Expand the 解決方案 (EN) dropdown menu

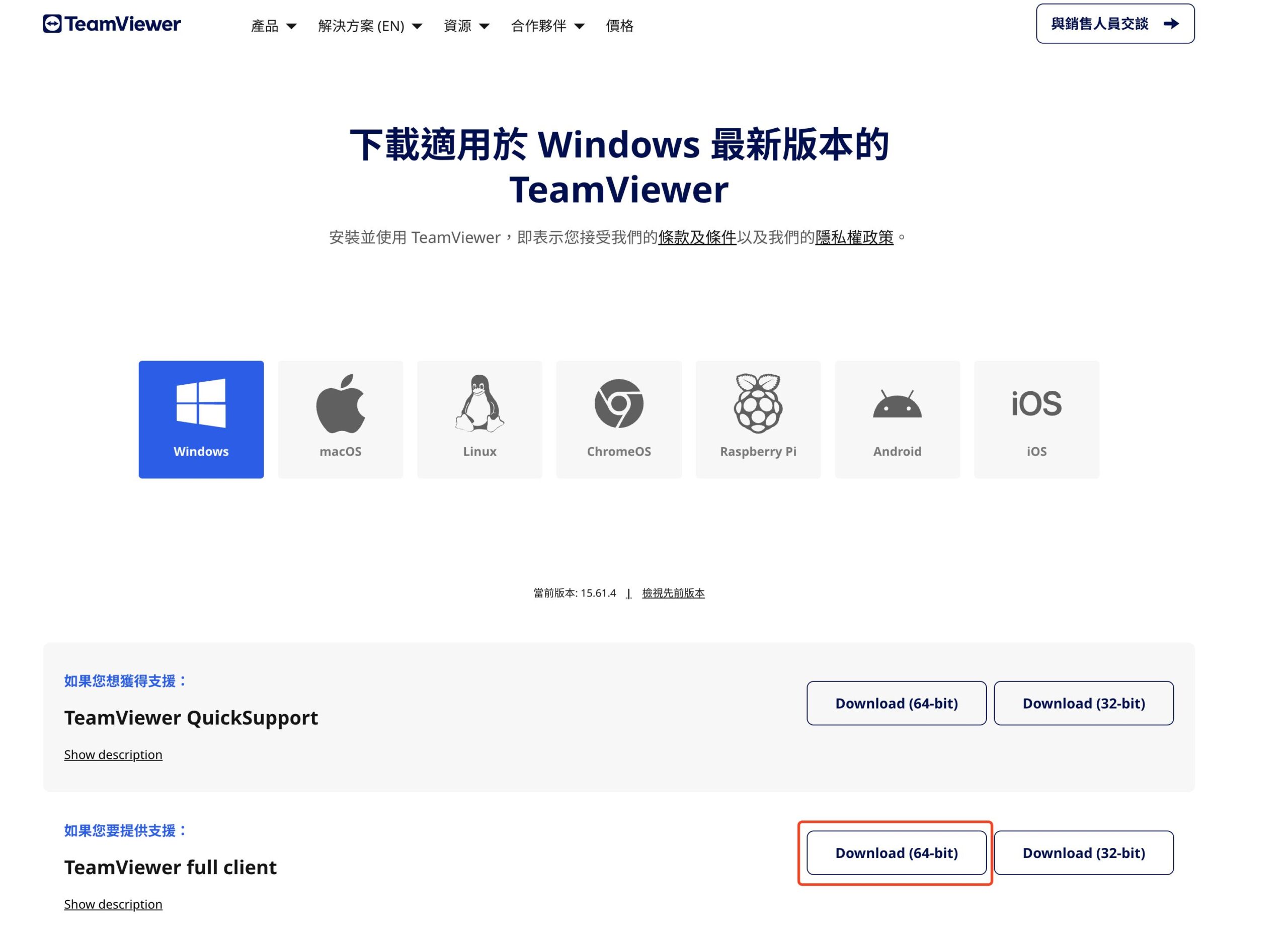(370, 26)
